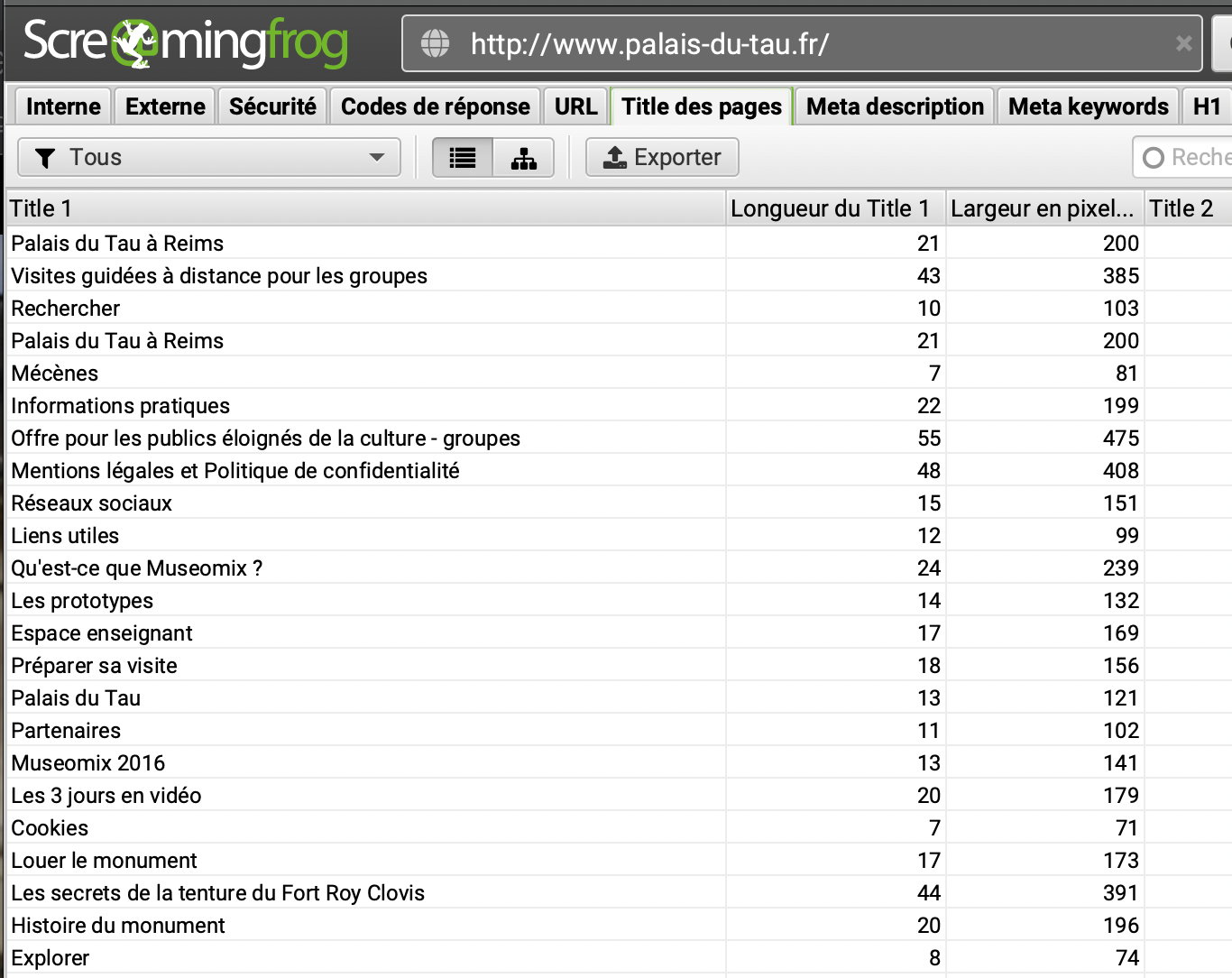Click the length value 55
This screenshot has width=1232, height=978.
point(929,438)
